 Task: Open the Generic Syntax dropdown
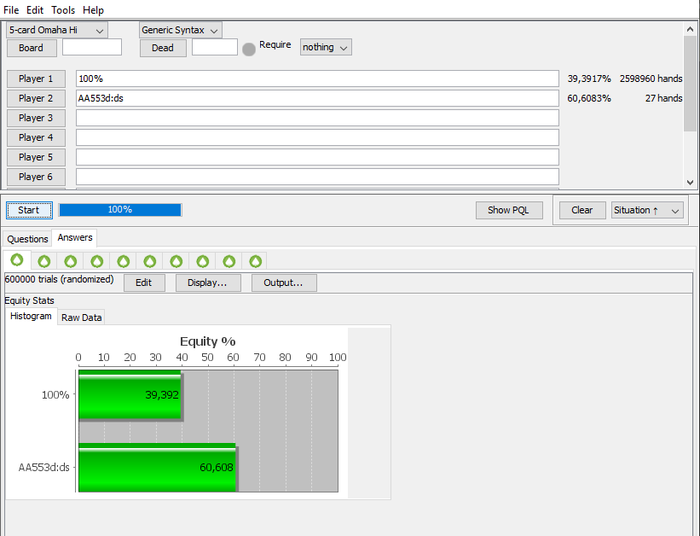[180, 30]
